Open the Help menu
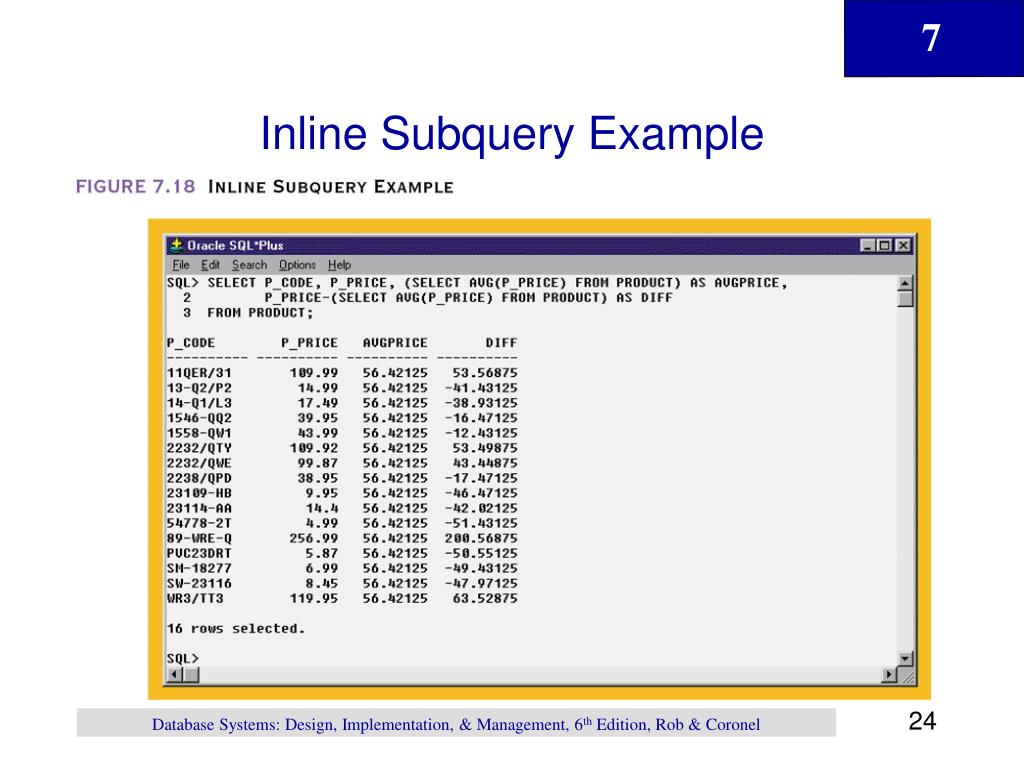1024x768 pixels. click(340, 265)
